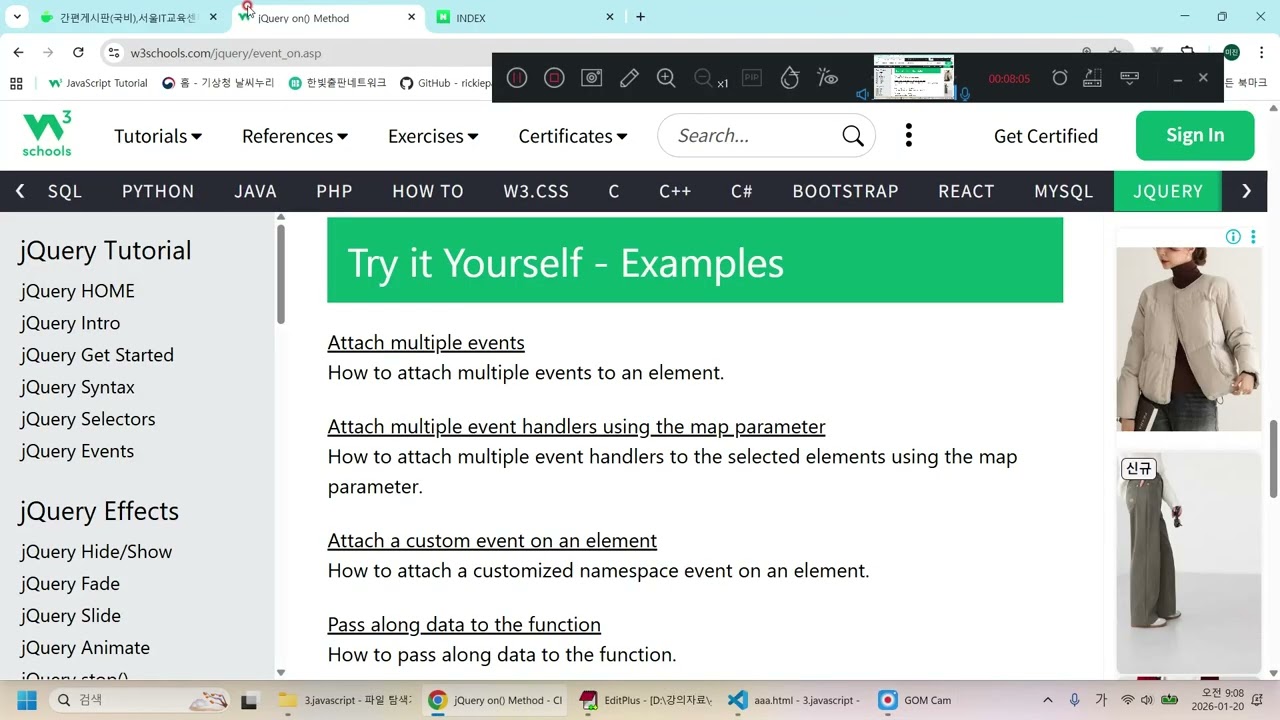1280x720 pixels.
Task: Click the recorder output device icon
Action: tap(1092, 78)
